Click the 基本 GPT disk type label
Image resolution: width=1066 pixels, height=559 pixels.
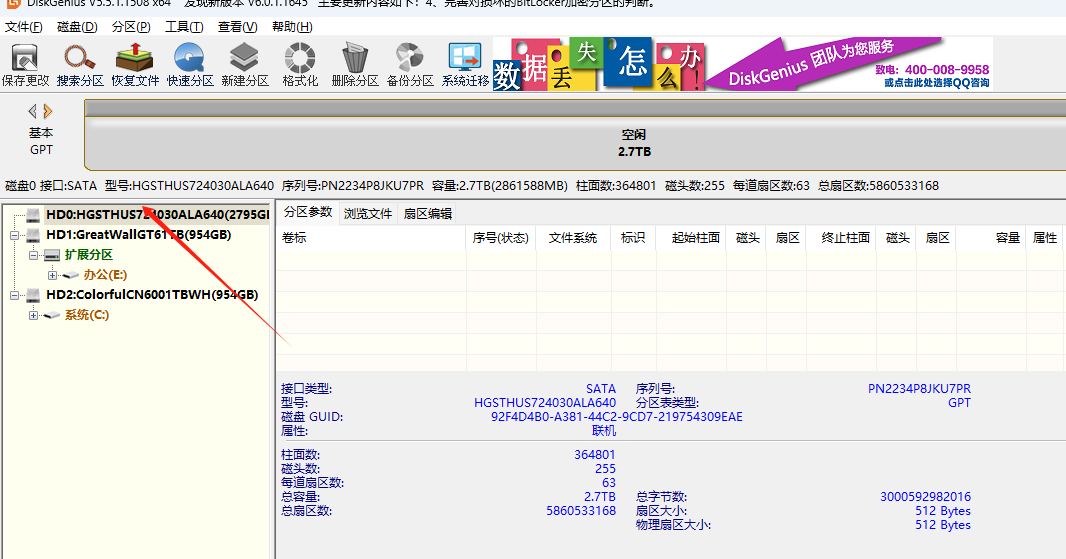pos(41,141)
